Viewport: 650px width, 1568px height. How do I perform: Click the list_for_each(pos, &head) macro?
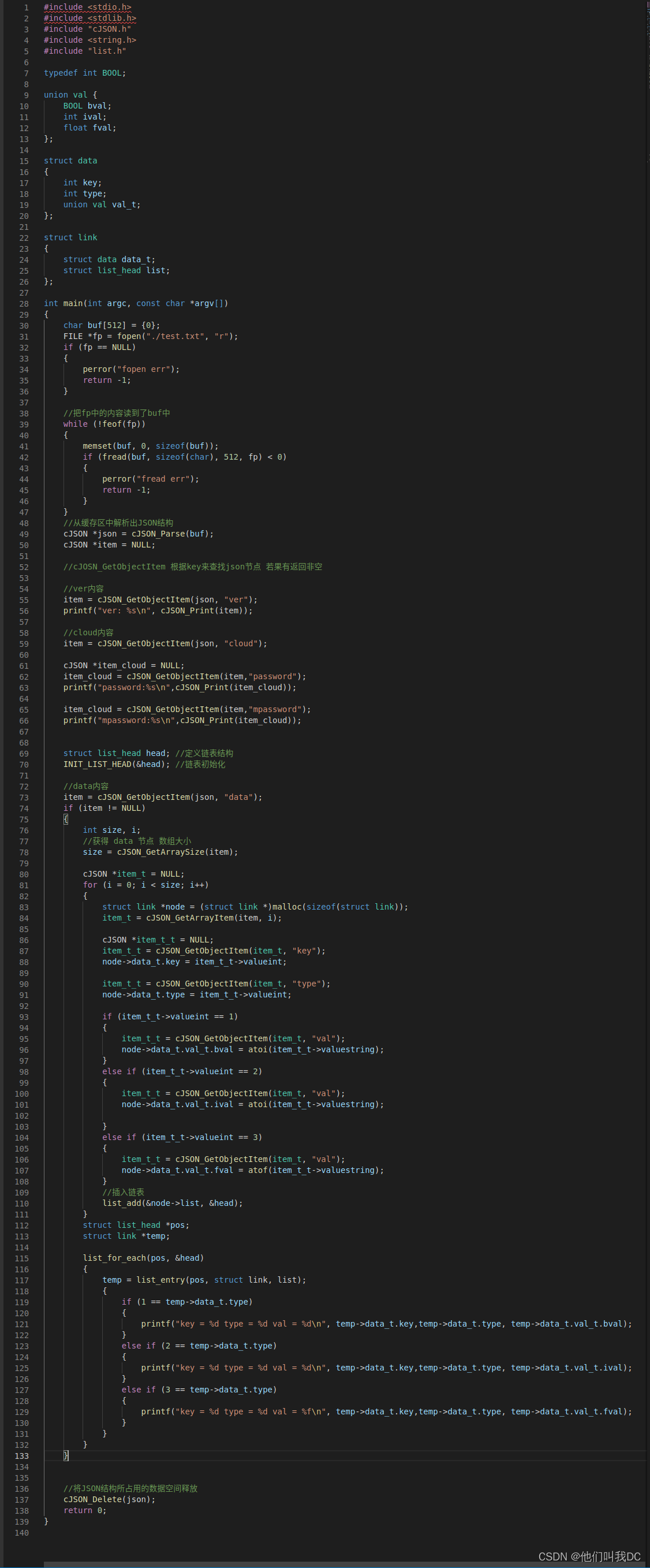(143, 1258)
